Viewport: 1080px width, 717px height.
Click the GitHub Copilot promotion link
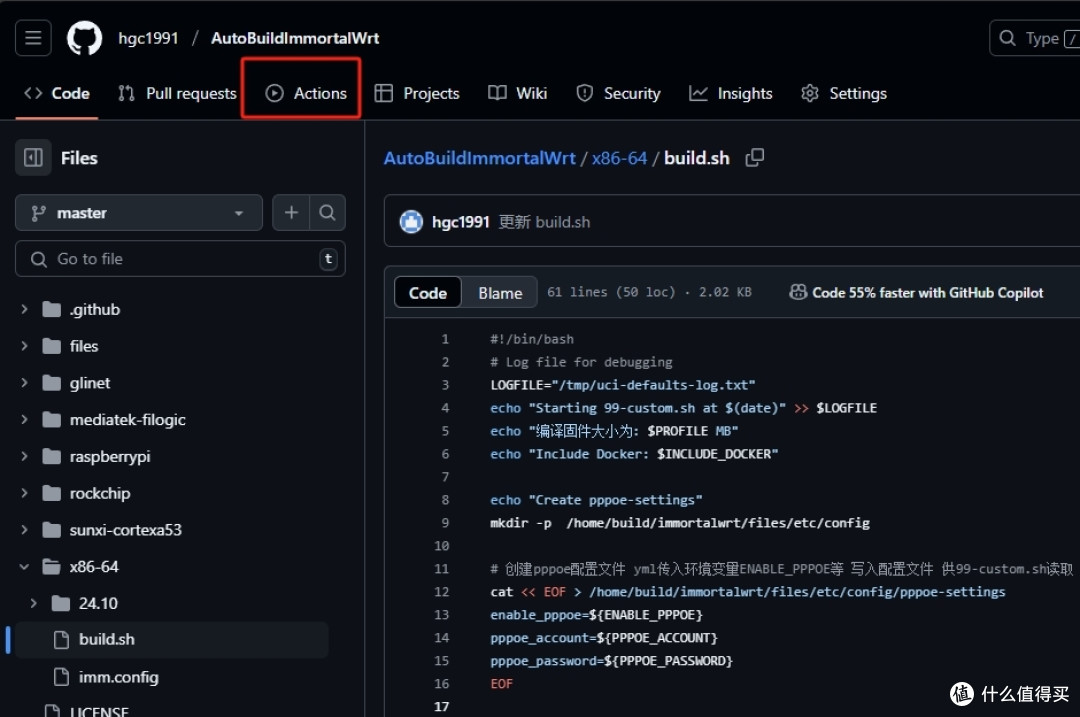(916, 293)
